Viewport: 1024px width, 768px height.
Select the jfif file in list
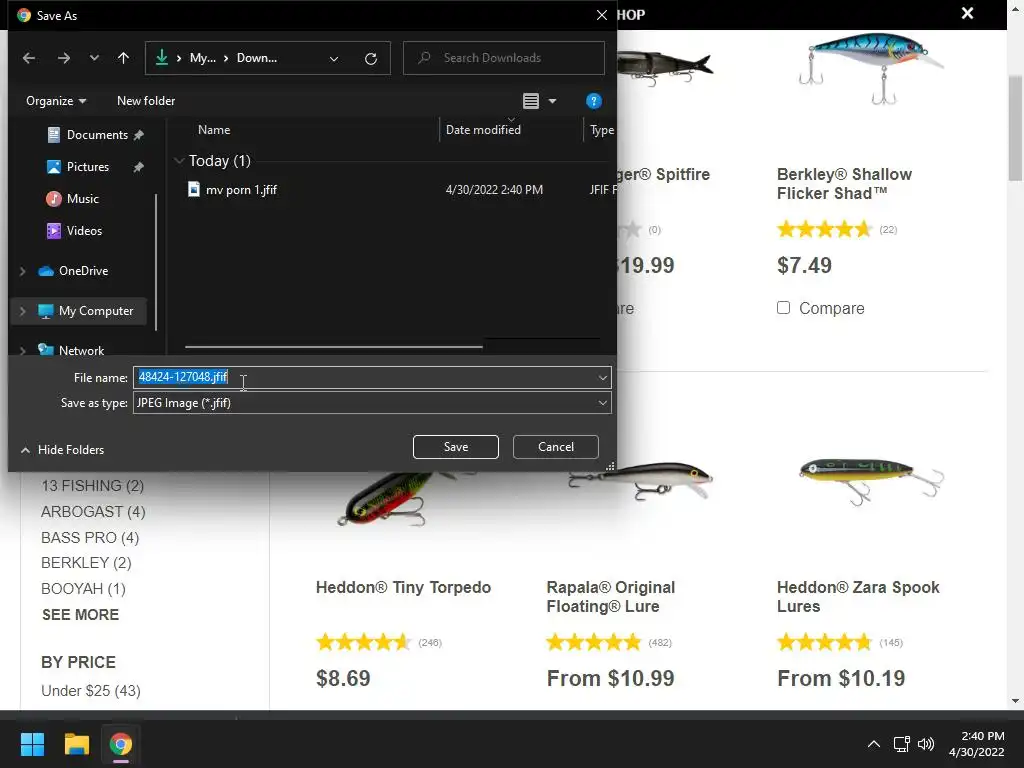(x=241, y=189)
